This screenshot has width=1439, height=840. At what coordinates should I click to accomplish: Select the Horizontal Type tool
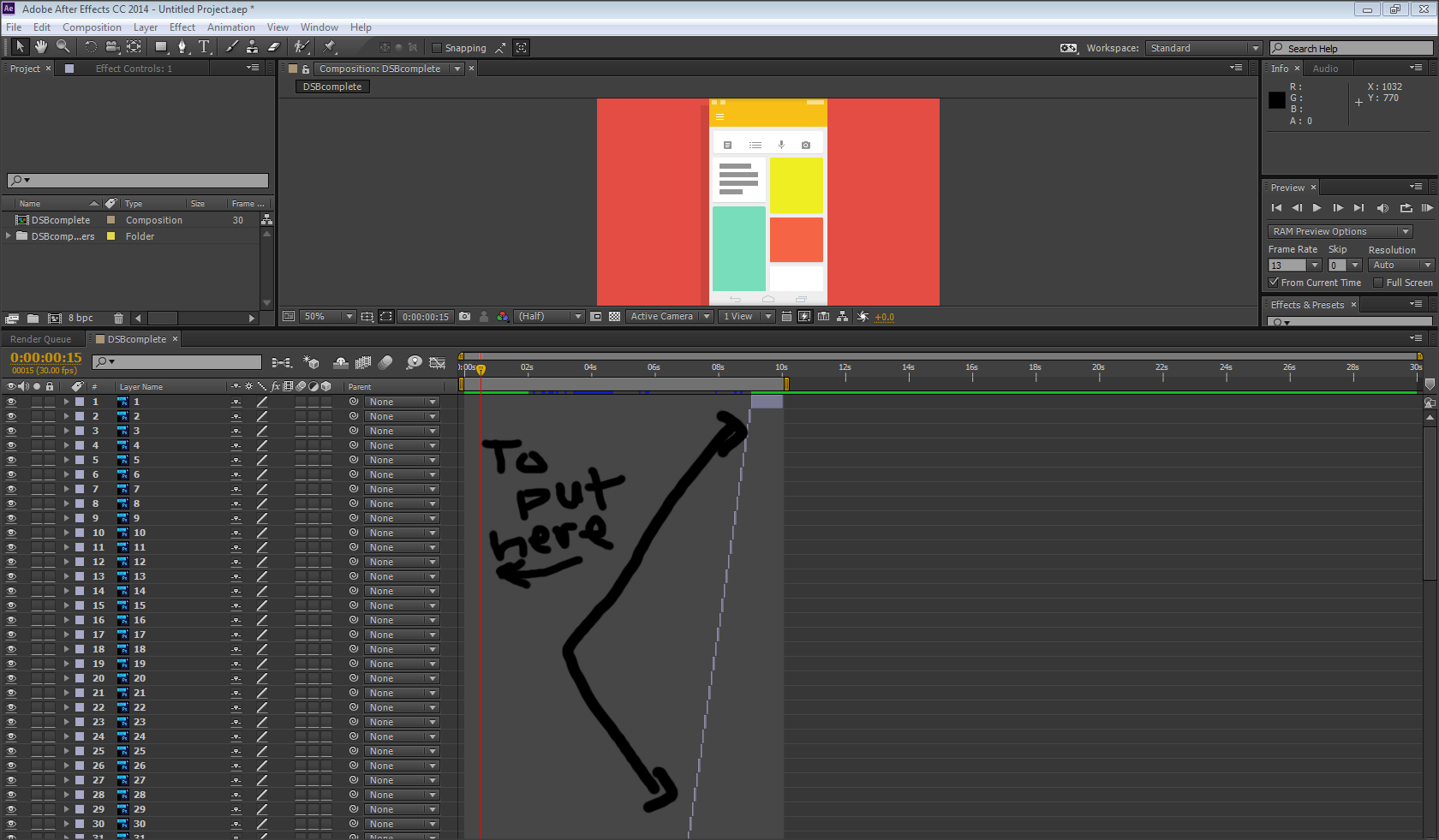click(x=204, y=47)
